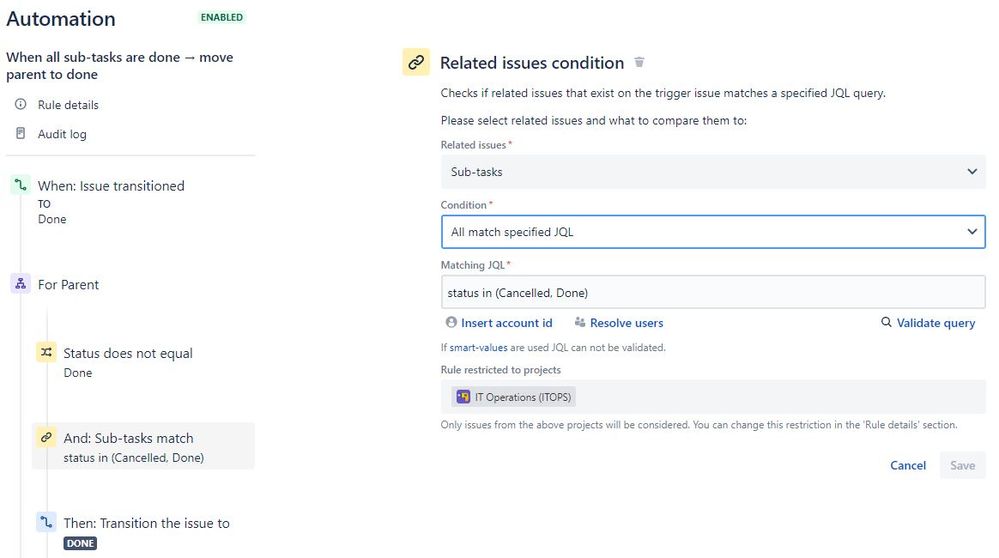This screenshot has width=999, height=558.
Task: Select And: Sub-tasks match component
Action: pos(143,447)
